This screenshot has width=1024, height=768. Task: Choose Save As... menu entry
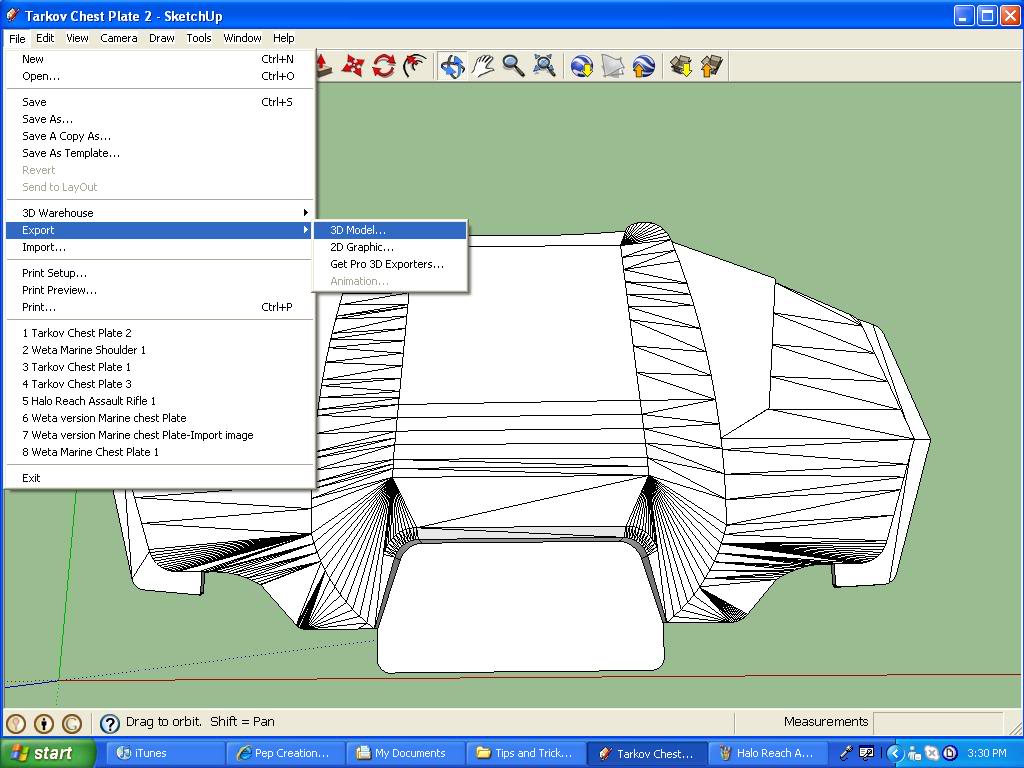159,119
